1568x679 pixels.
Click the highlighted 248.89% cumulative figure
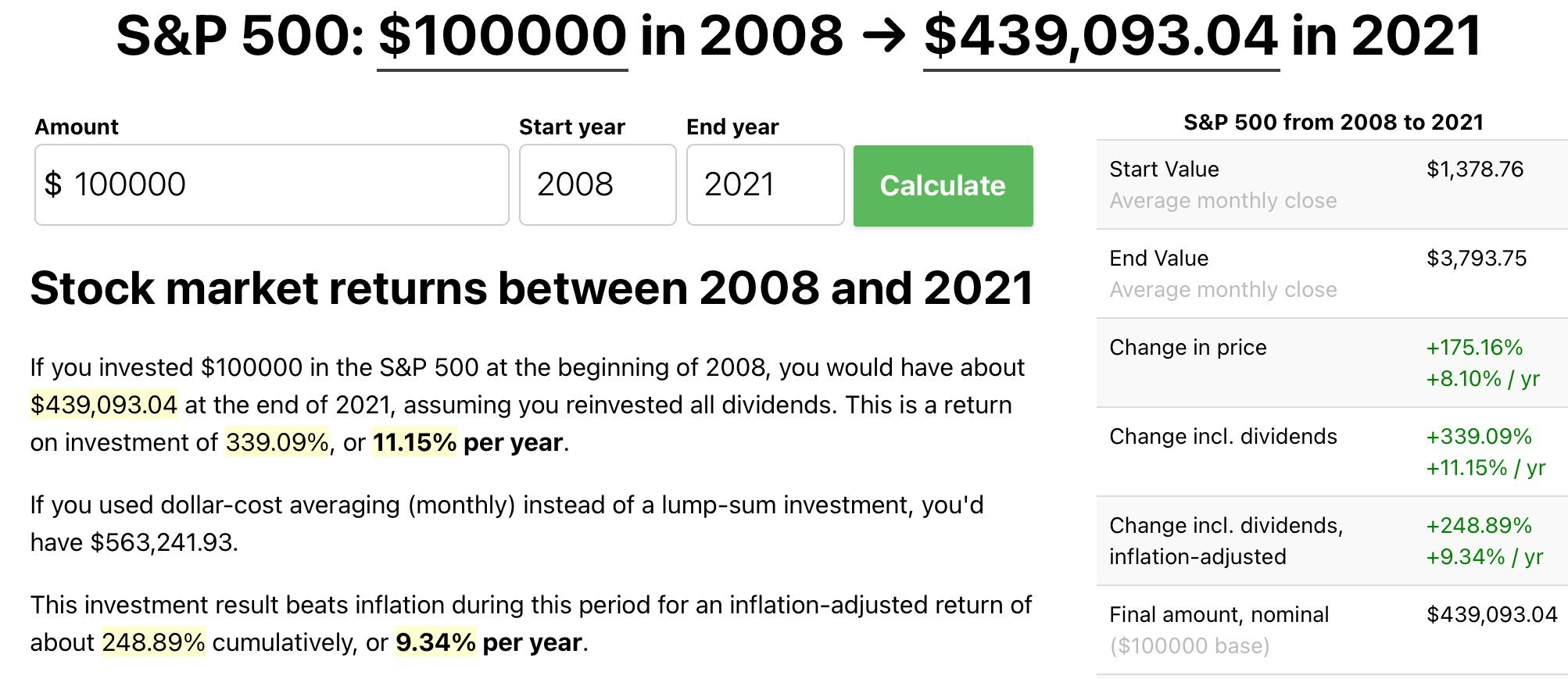click(153, 642)
